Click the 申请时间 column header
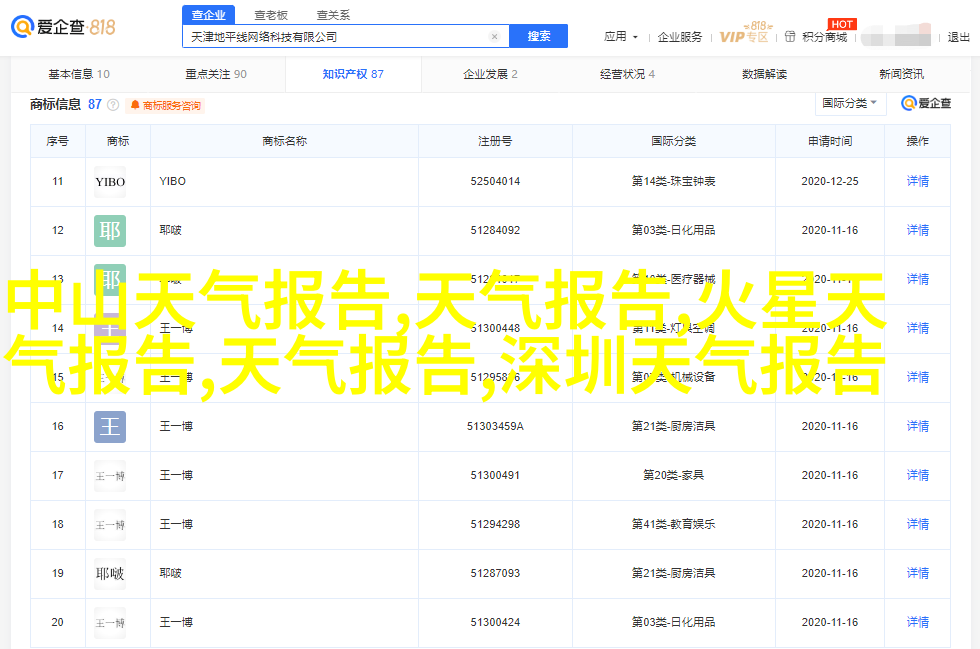 [x=830, y=141]
